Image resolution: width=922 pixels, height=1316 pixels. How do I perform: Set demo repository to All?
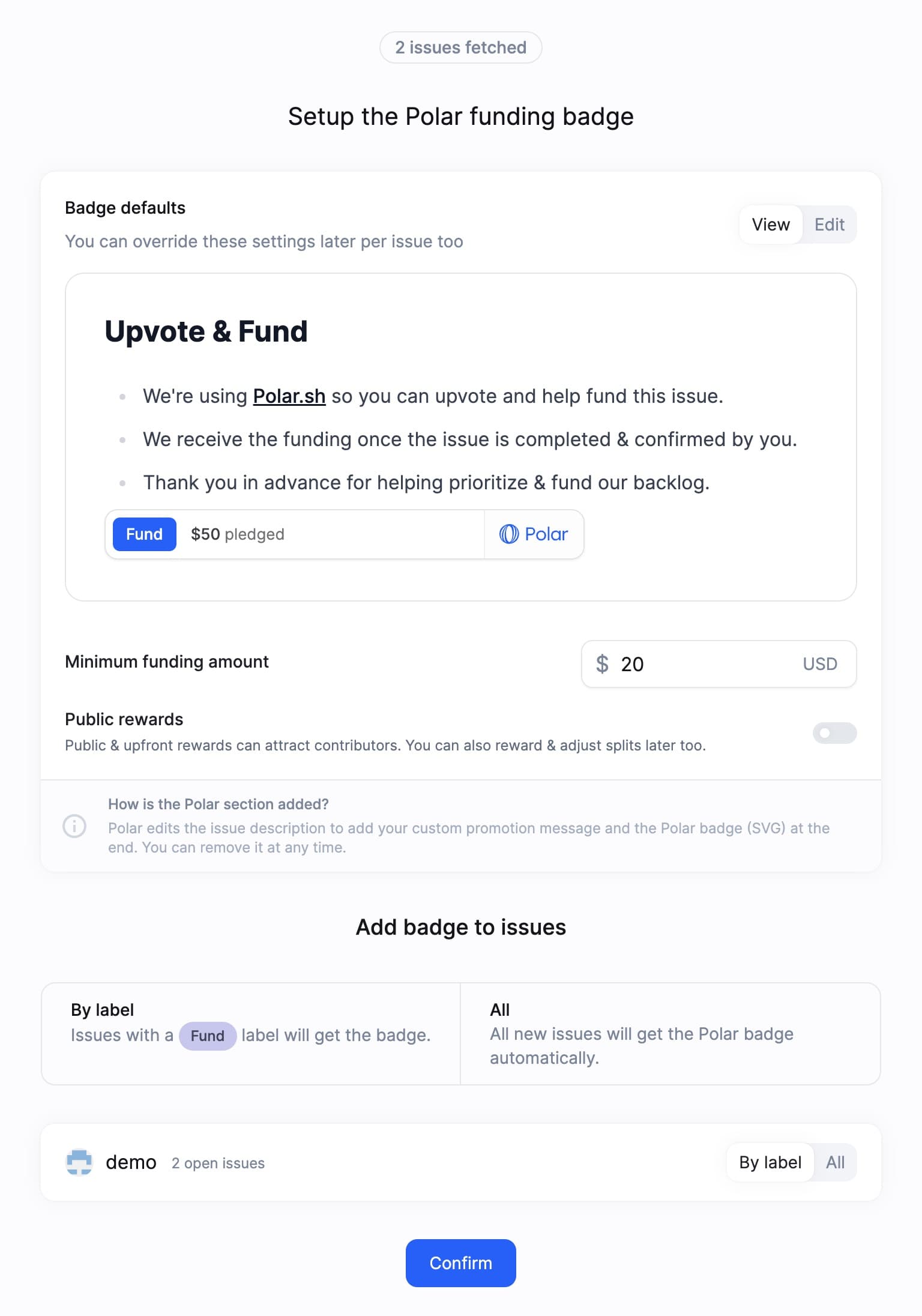click(835, 1162)
